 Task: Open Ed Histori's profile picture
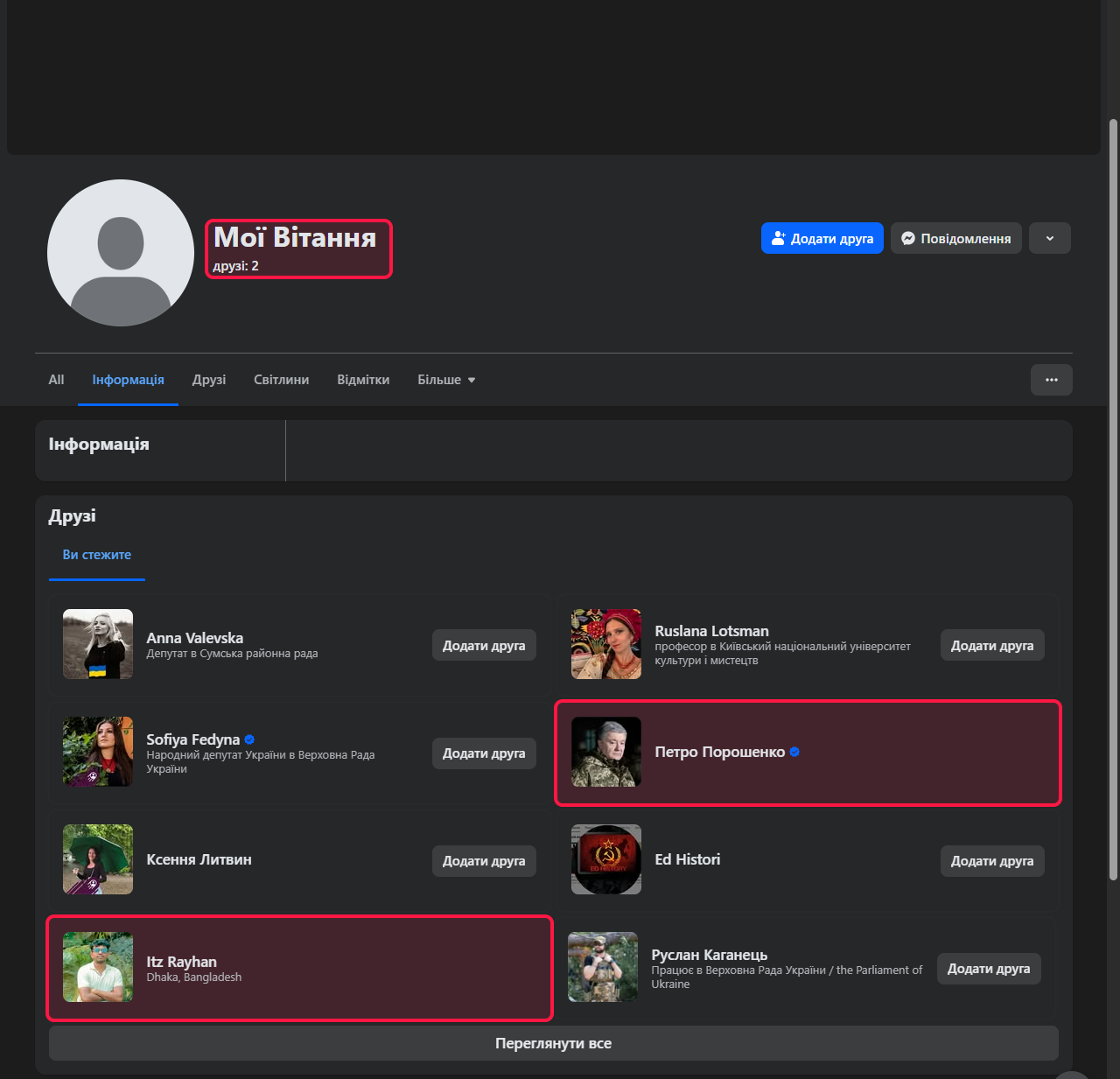(606, 859)
